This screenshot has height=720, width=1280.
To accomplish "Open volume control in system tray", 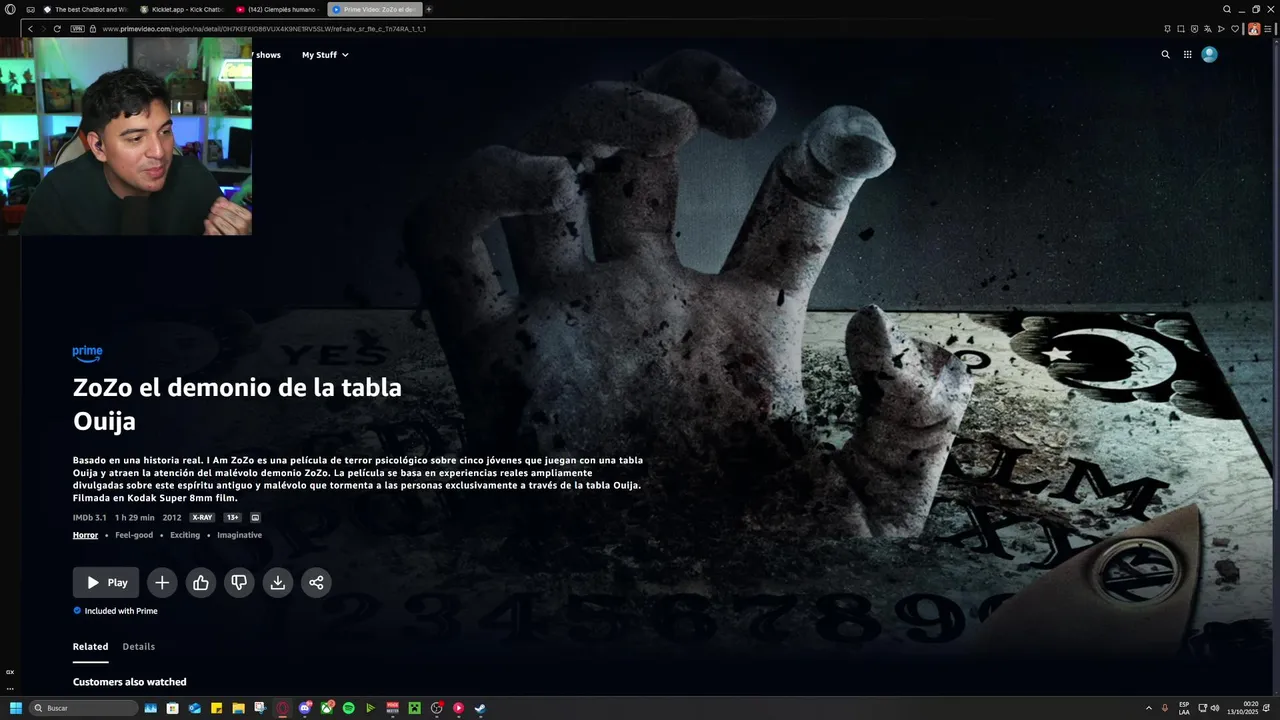I will pos(1215,708).
